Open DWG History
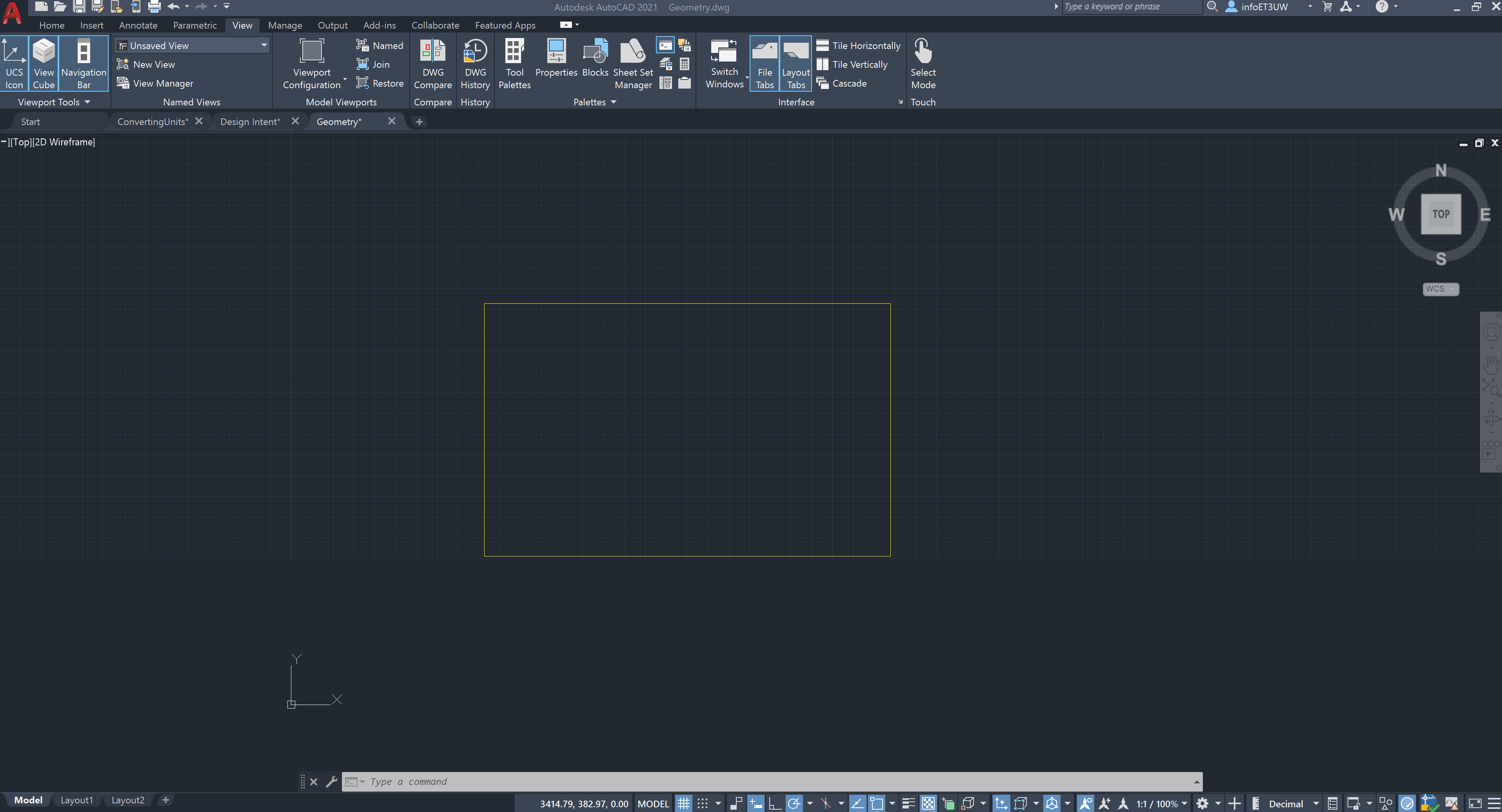This screenshot has height=812, width=1502. (x=475, y=61)
